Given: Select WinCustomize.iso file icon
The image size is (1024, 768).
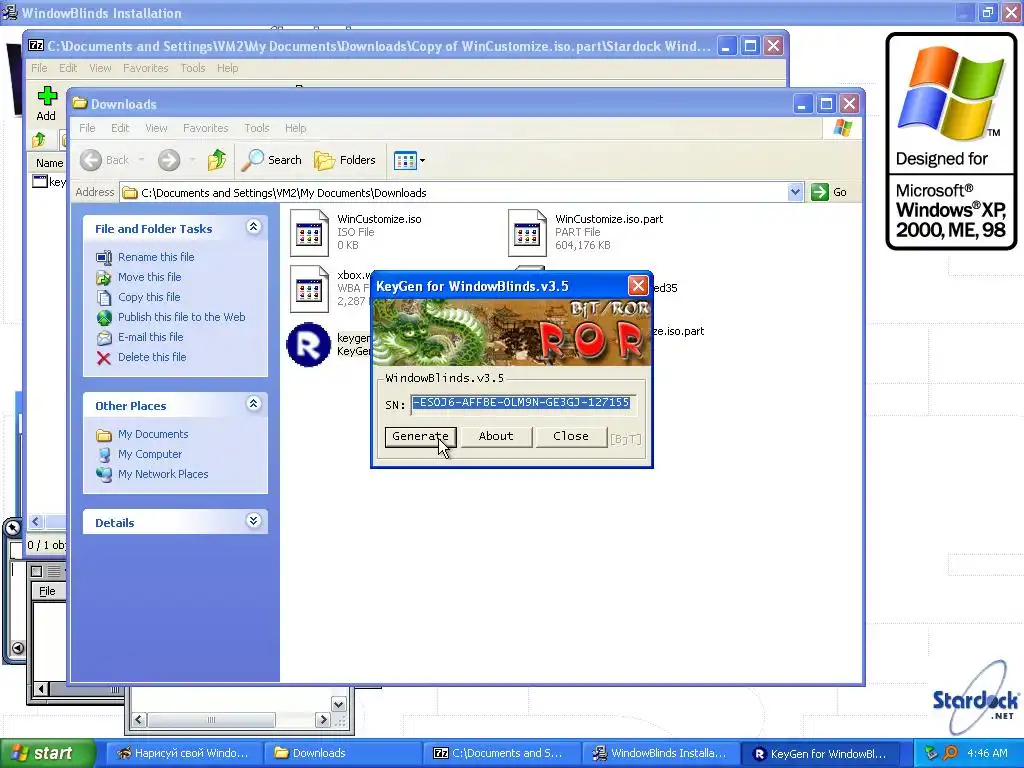Looking at the screenshot, I should [x=309, y=232].
